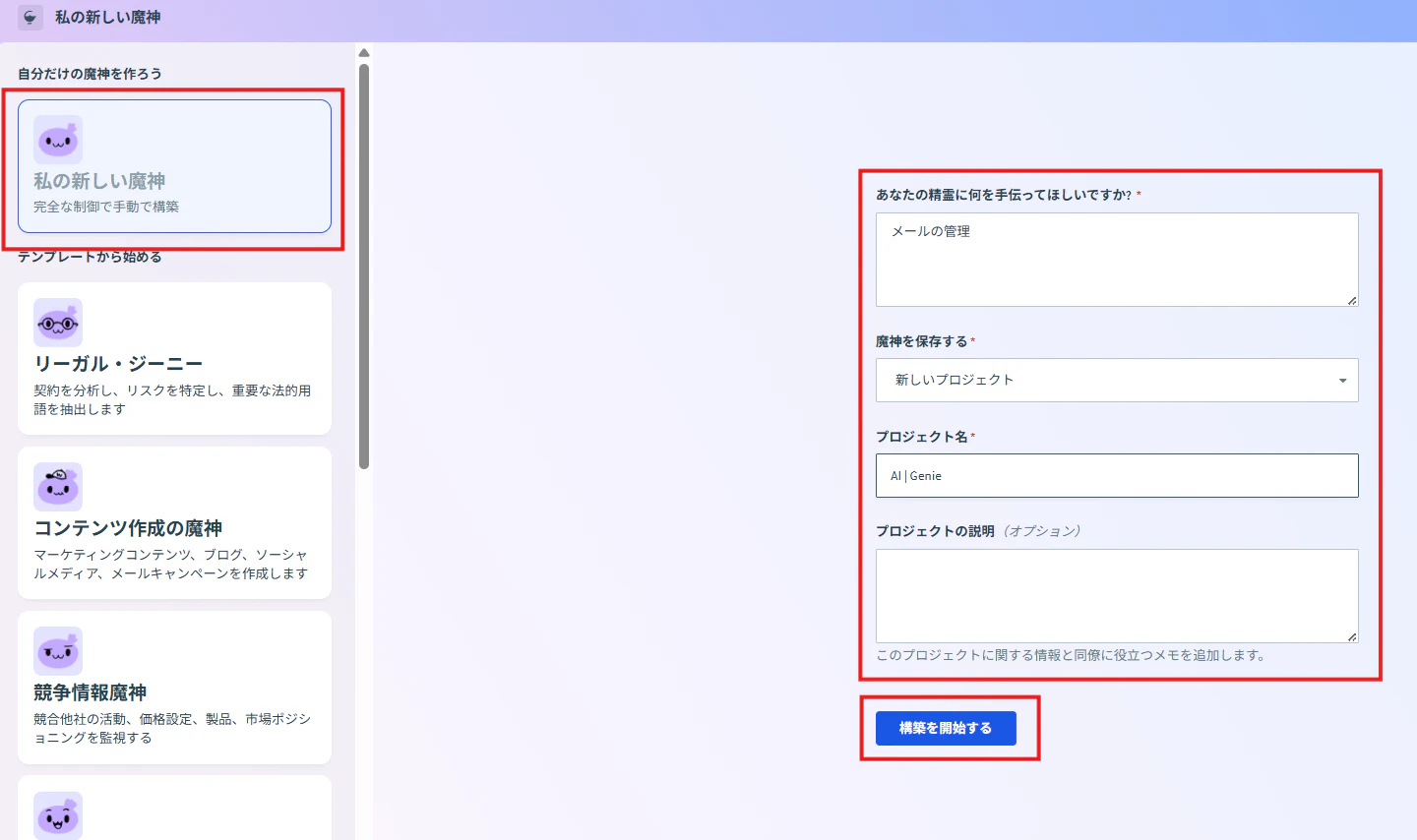Click the heading 自分だけの魔神を作ろう
This screenshot has width=1417, height=840.
[x=90, y=74]
